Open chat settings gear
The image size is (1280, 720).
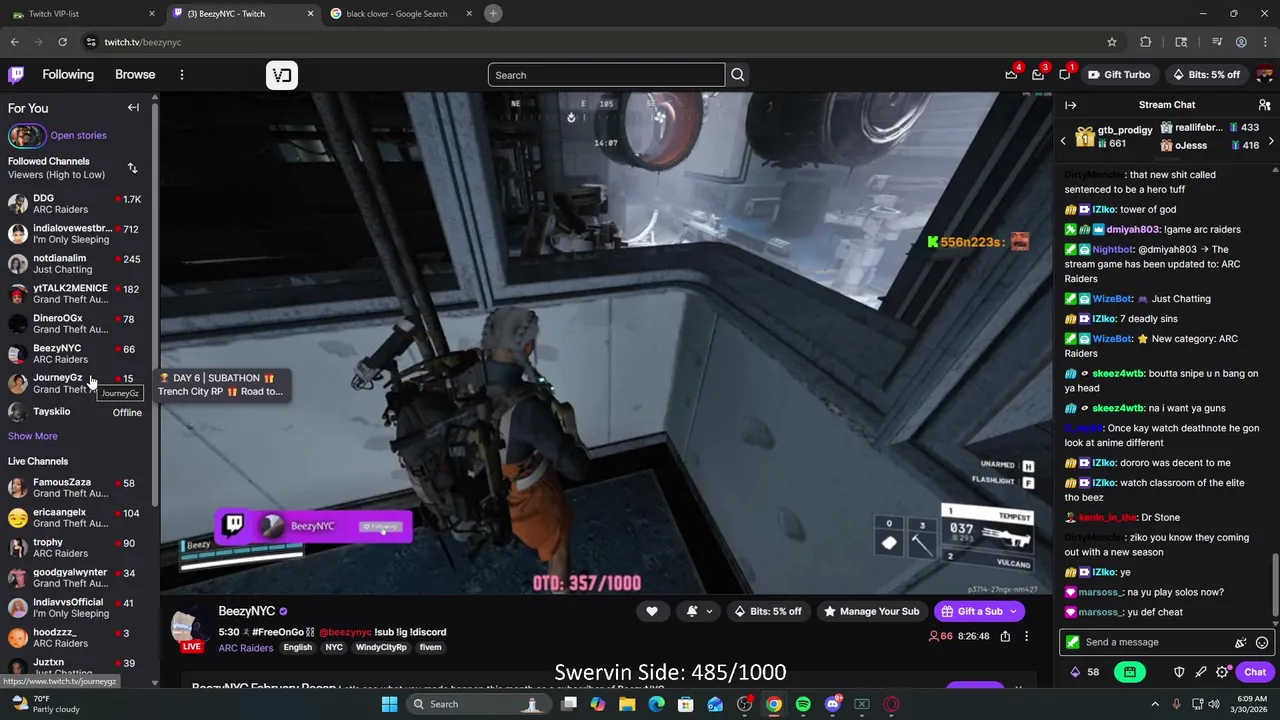tap(1222, 672)
